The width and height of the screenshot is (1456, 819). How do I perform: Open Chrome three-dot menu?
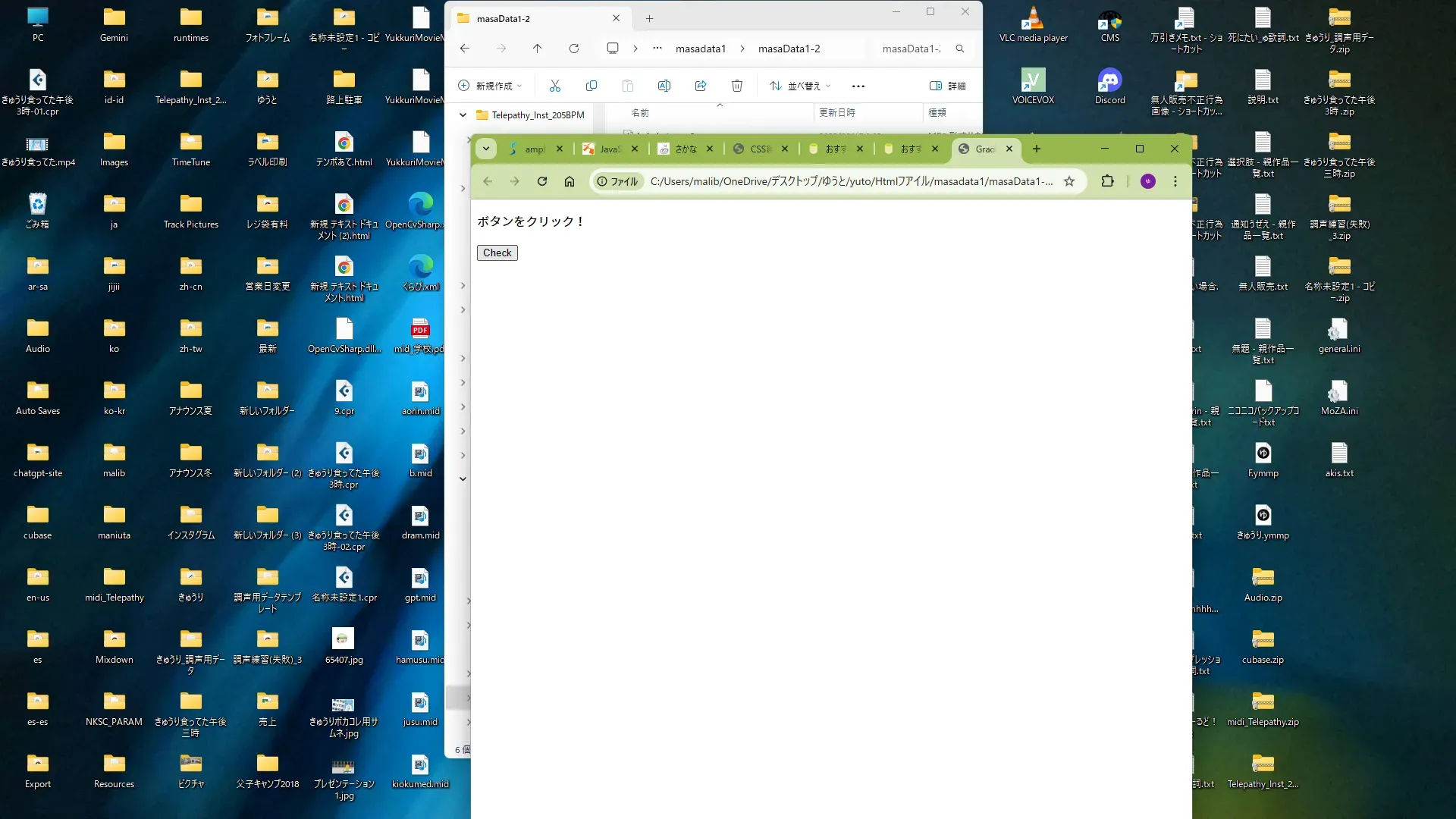point(1175,181)
